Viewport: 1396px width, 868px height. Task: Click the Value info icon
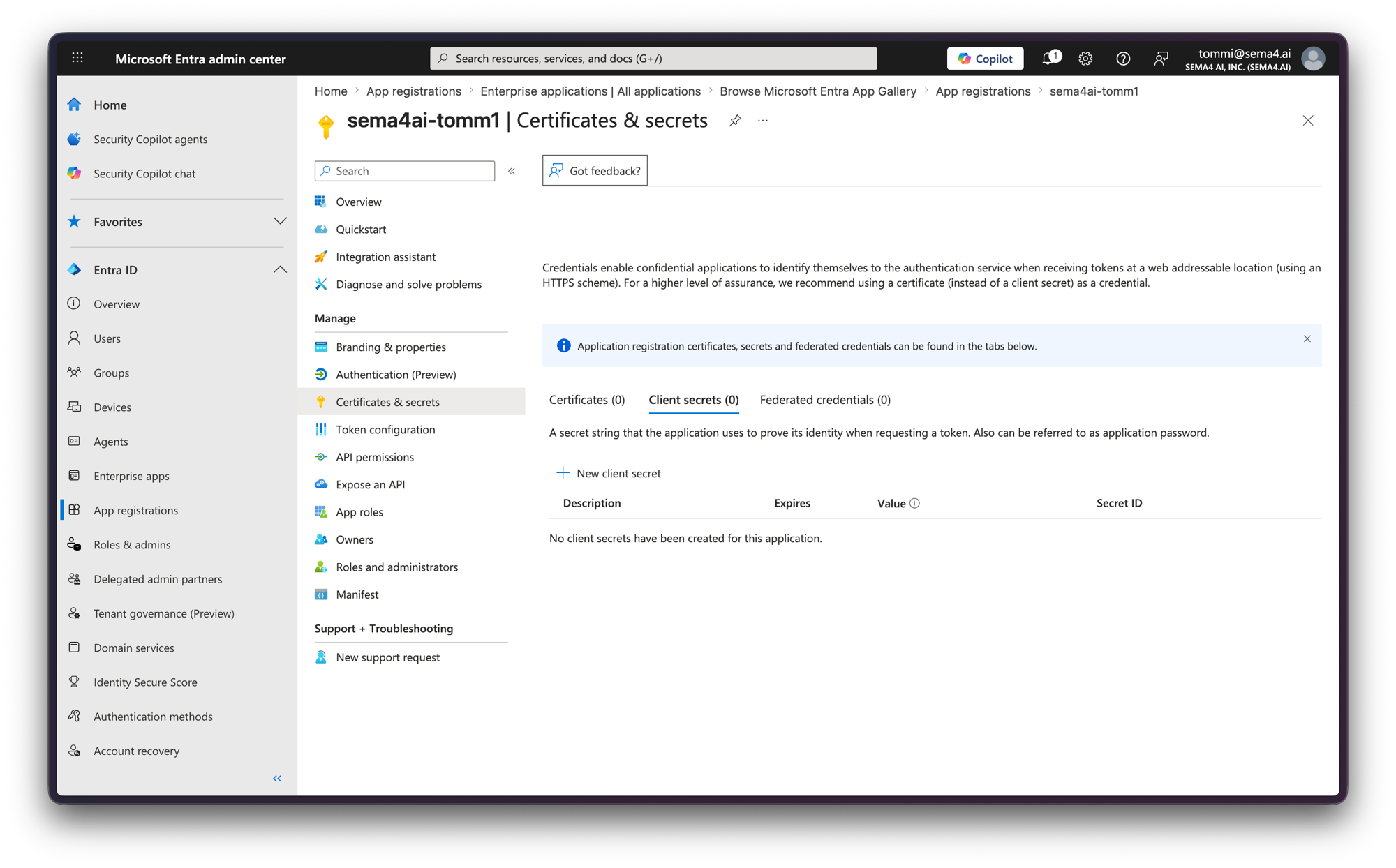click(914, 503)
